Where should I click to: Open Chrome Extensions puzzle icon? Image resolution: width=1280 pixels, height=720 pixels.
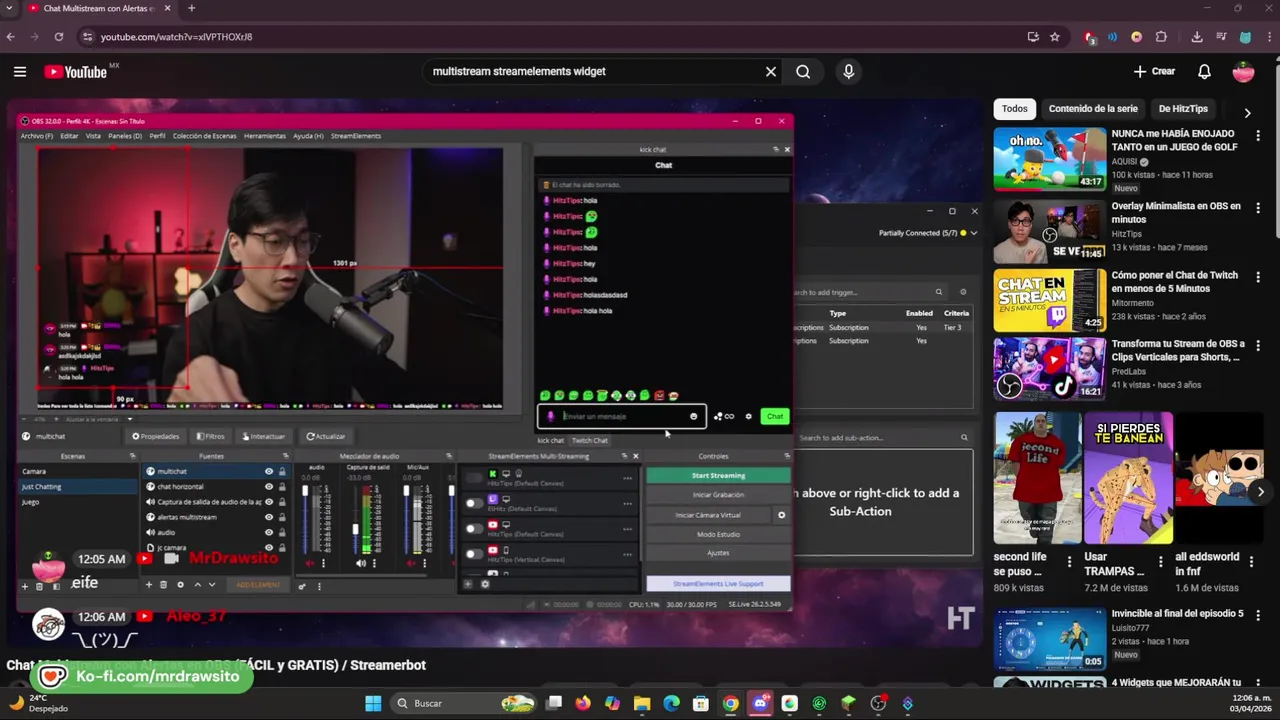tap(1161, 37)
